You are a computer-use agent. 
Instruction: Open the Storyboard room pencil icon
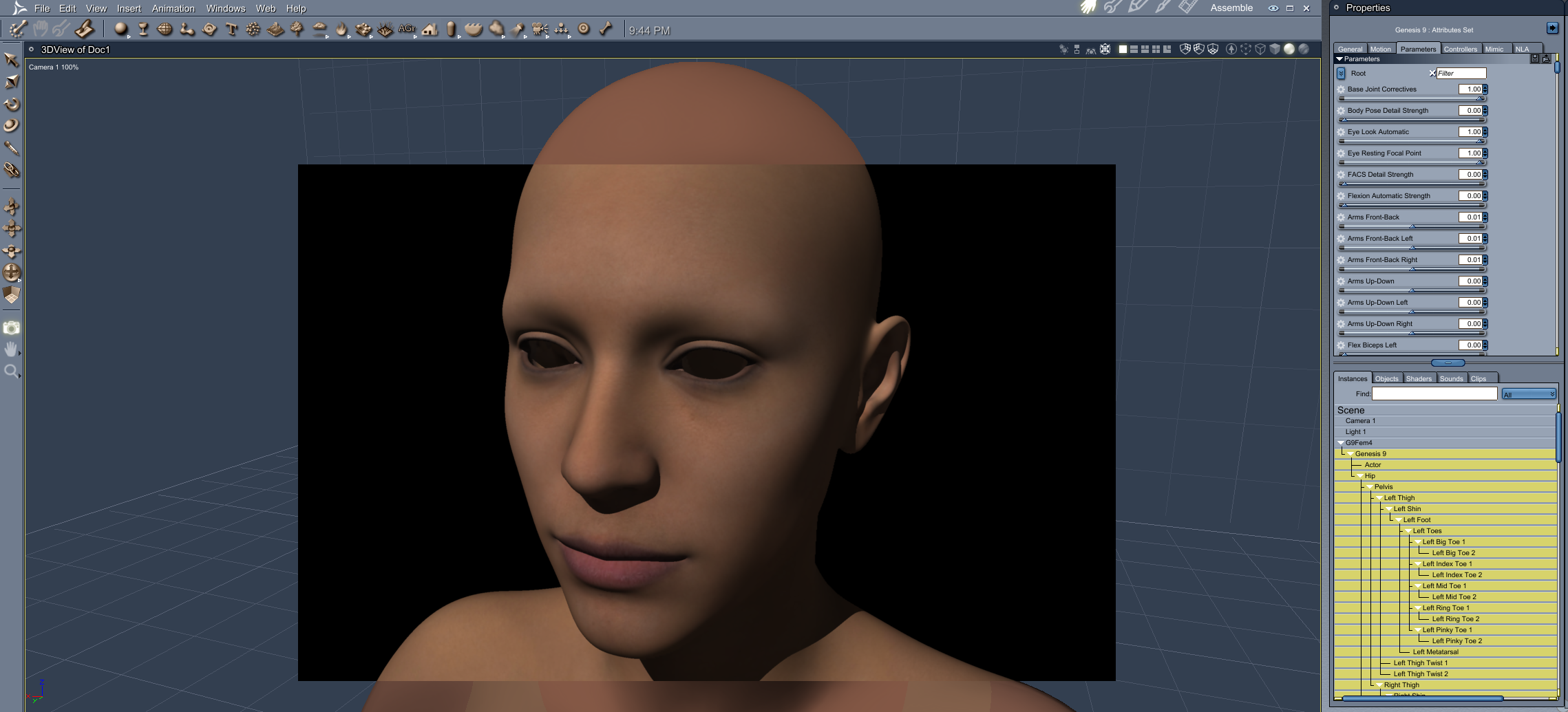coord(1137,8)
